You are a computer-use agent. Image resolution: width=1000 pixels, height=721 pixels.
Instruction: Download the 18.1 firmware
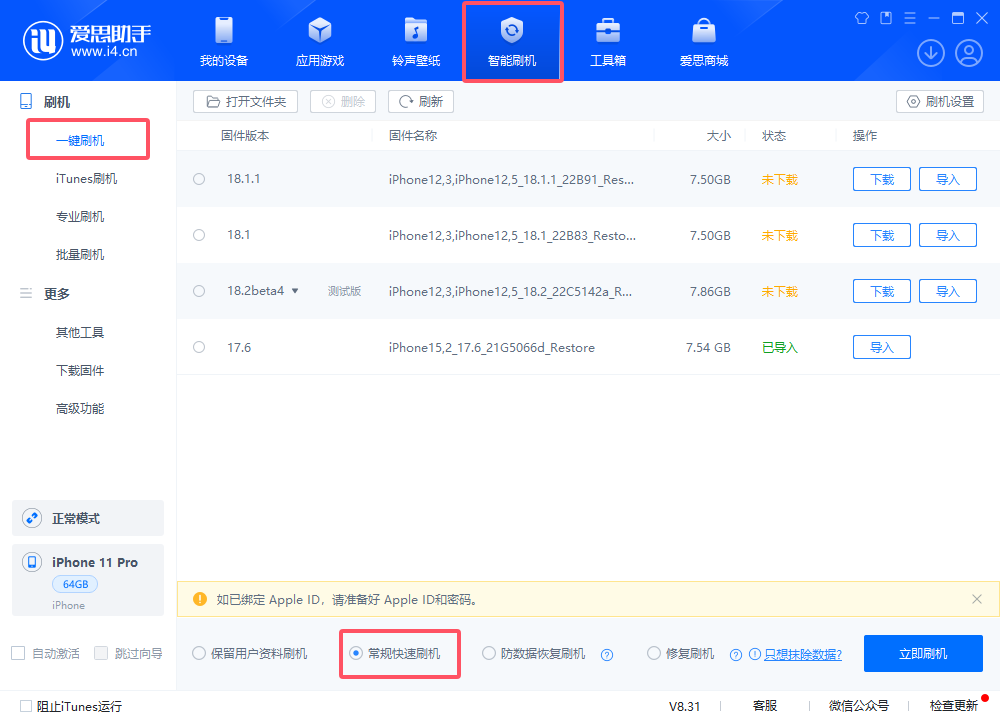[881, 235]
